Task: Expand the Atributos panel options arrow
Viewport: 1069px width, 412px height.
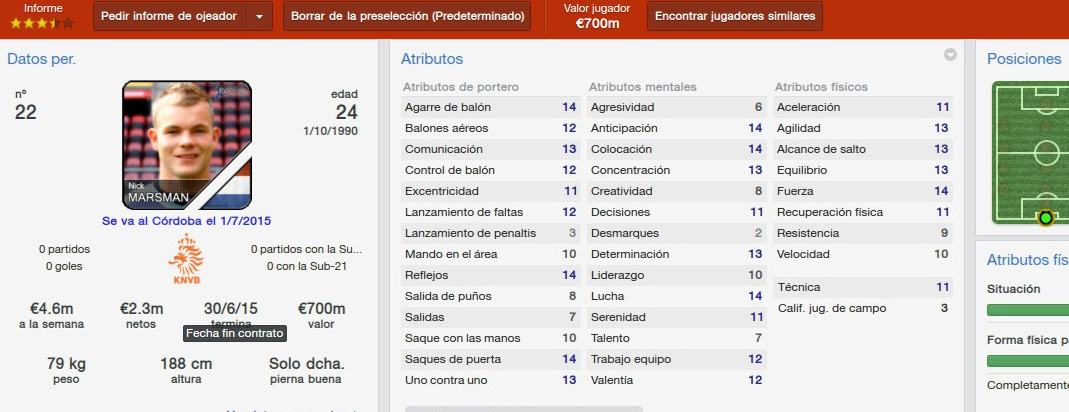Action: 950,55
